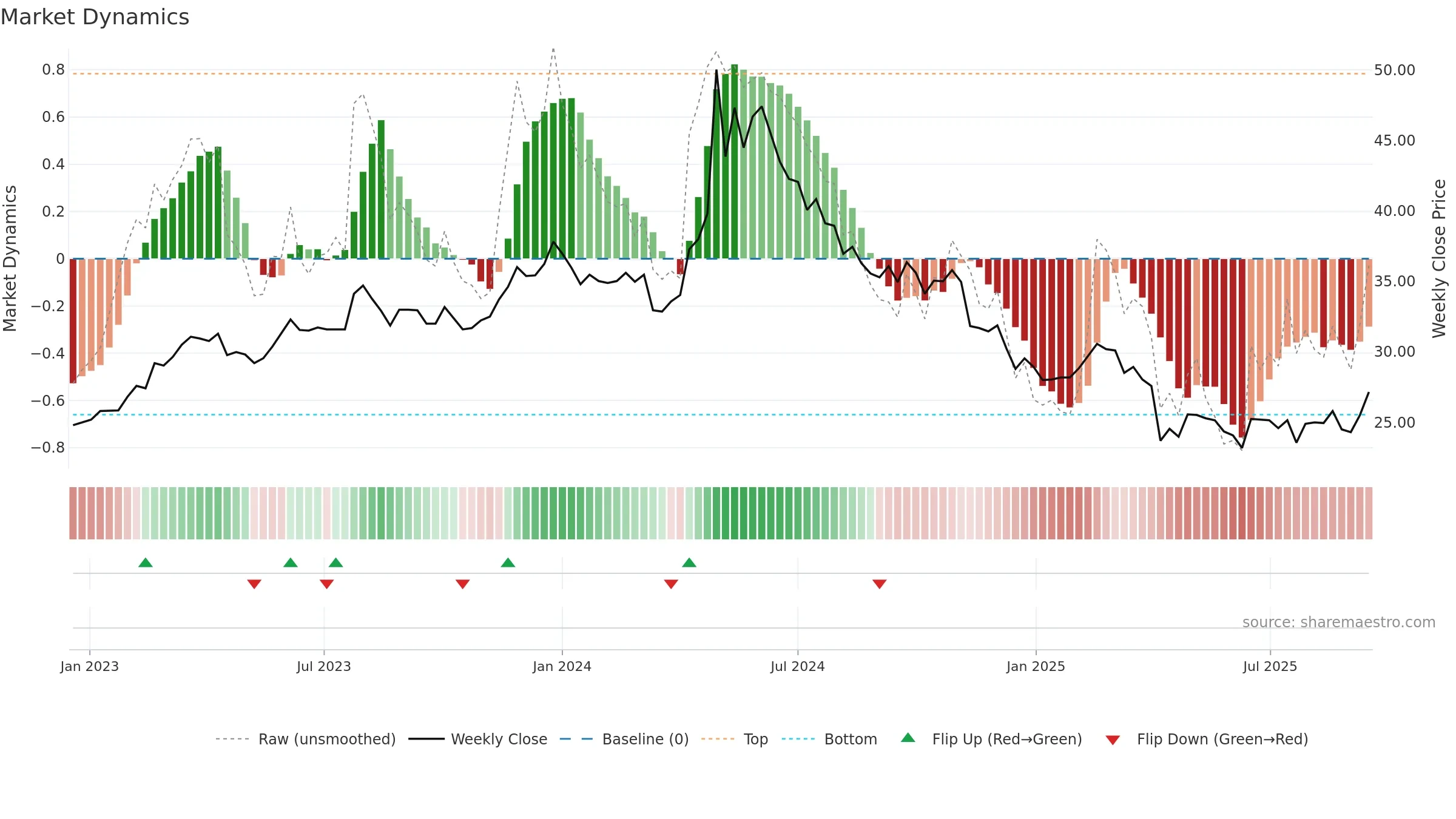Click the Jan 2023 x-axis label

90,666
